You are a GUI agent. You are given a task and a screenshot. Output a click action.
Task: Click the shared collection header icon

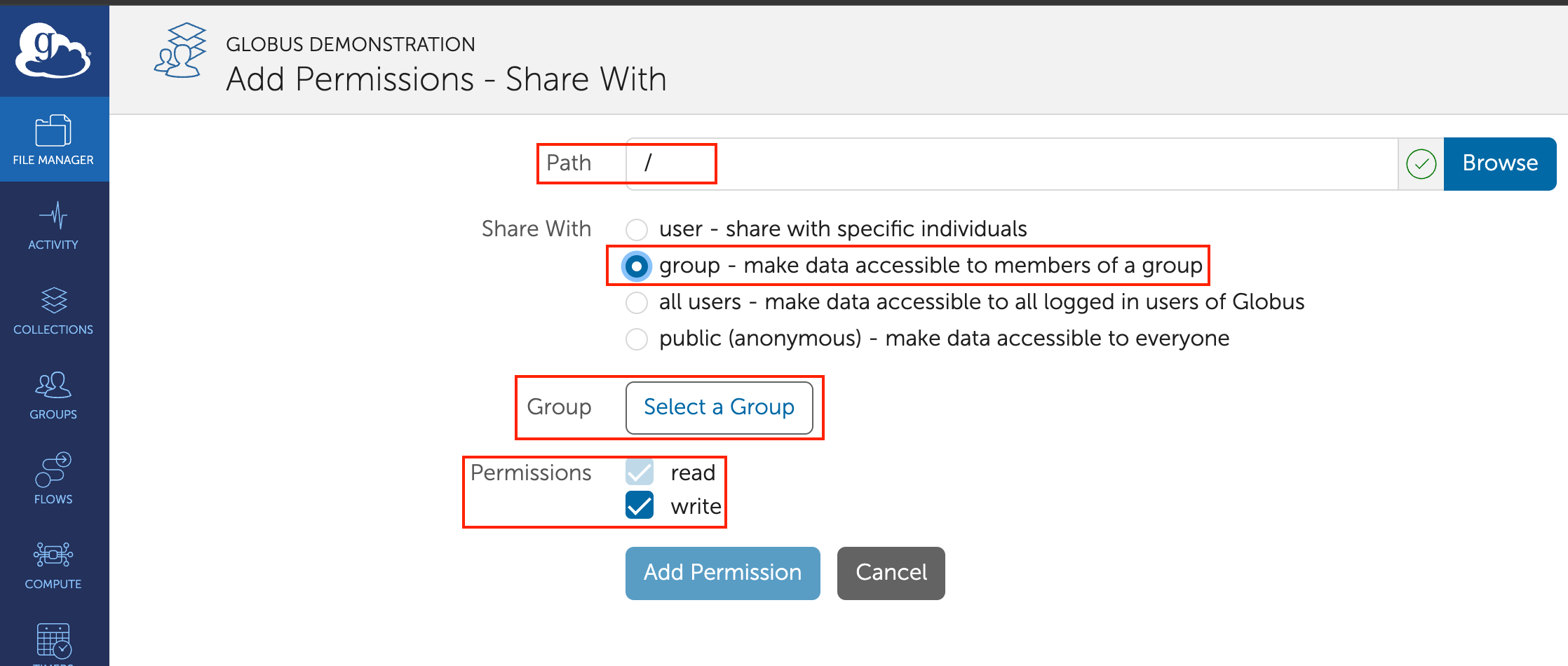pos(181,50)
